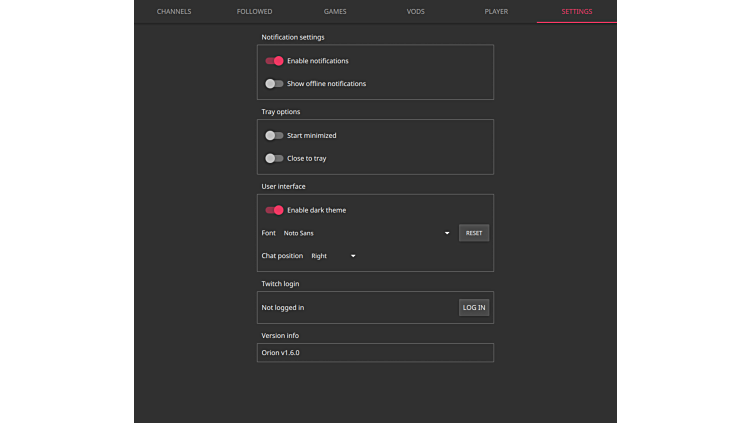Viewport: 752px width, 423px height.
Task: Click the Not logged in status text
Action: click(283, 308)
